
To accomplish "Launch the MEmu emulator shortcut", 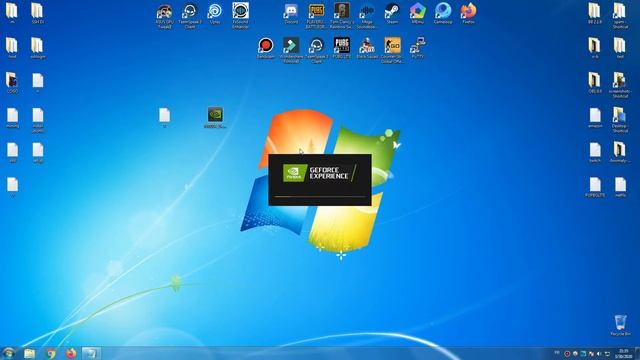I will click(418, 14).
